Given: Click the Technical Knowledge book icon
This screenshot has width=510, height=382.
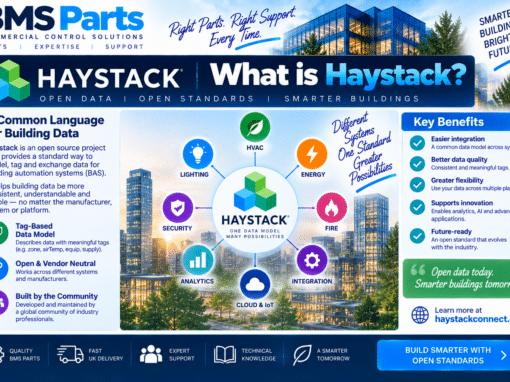Looking at the screenshot, I should pyautogui.click(x=225, y=354).
